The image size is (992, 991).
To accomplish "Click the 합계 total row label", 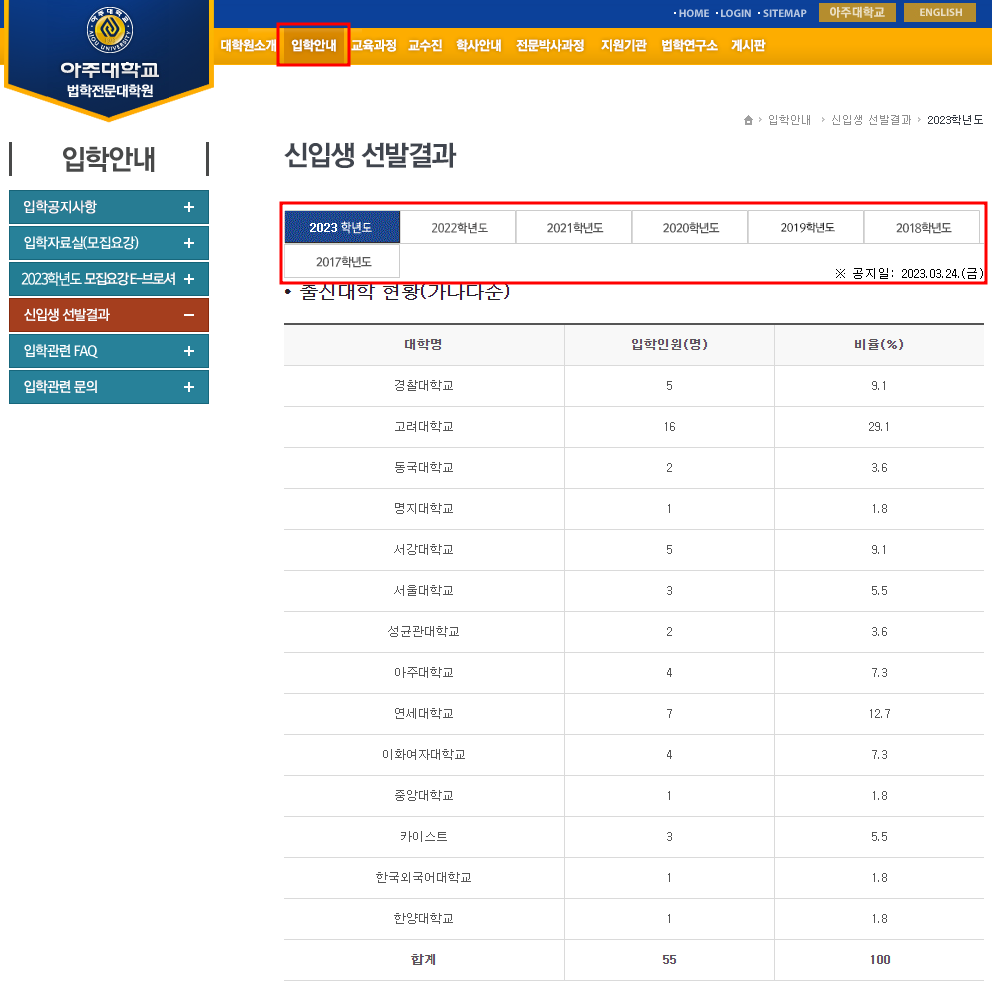I will pyautogui.click(x=423, y=959).
